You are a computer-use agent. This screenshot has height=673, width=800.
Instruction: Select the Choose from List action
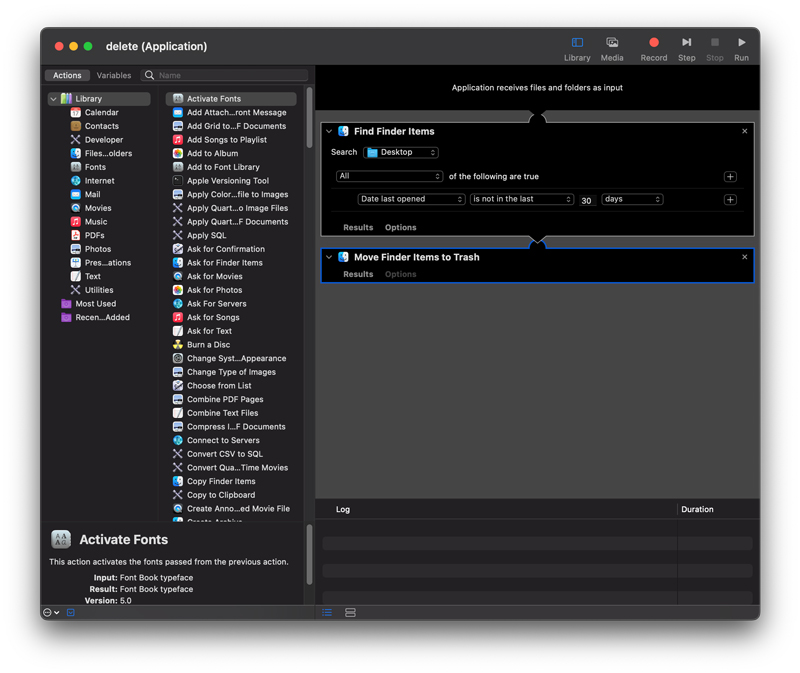point(219,386)
